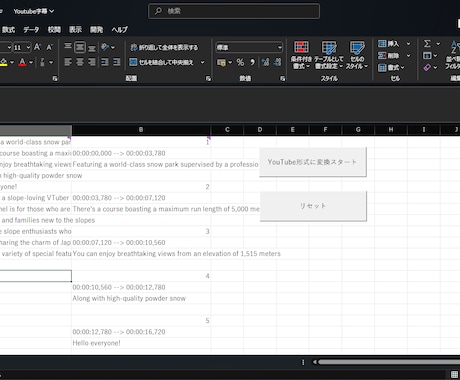Apply the yellow fill color bucket
Viewport: 460px width, 380px height.
click(4, 62)
